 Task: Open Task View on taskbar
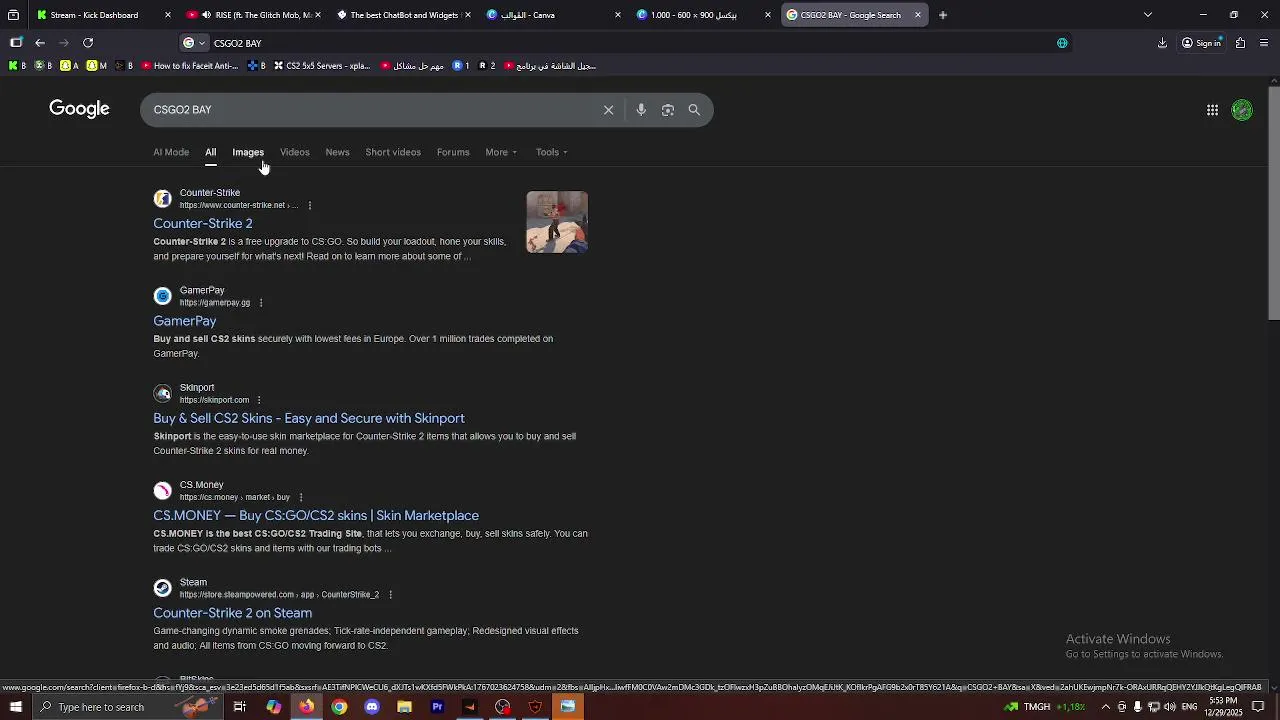[x=240, y=707]
